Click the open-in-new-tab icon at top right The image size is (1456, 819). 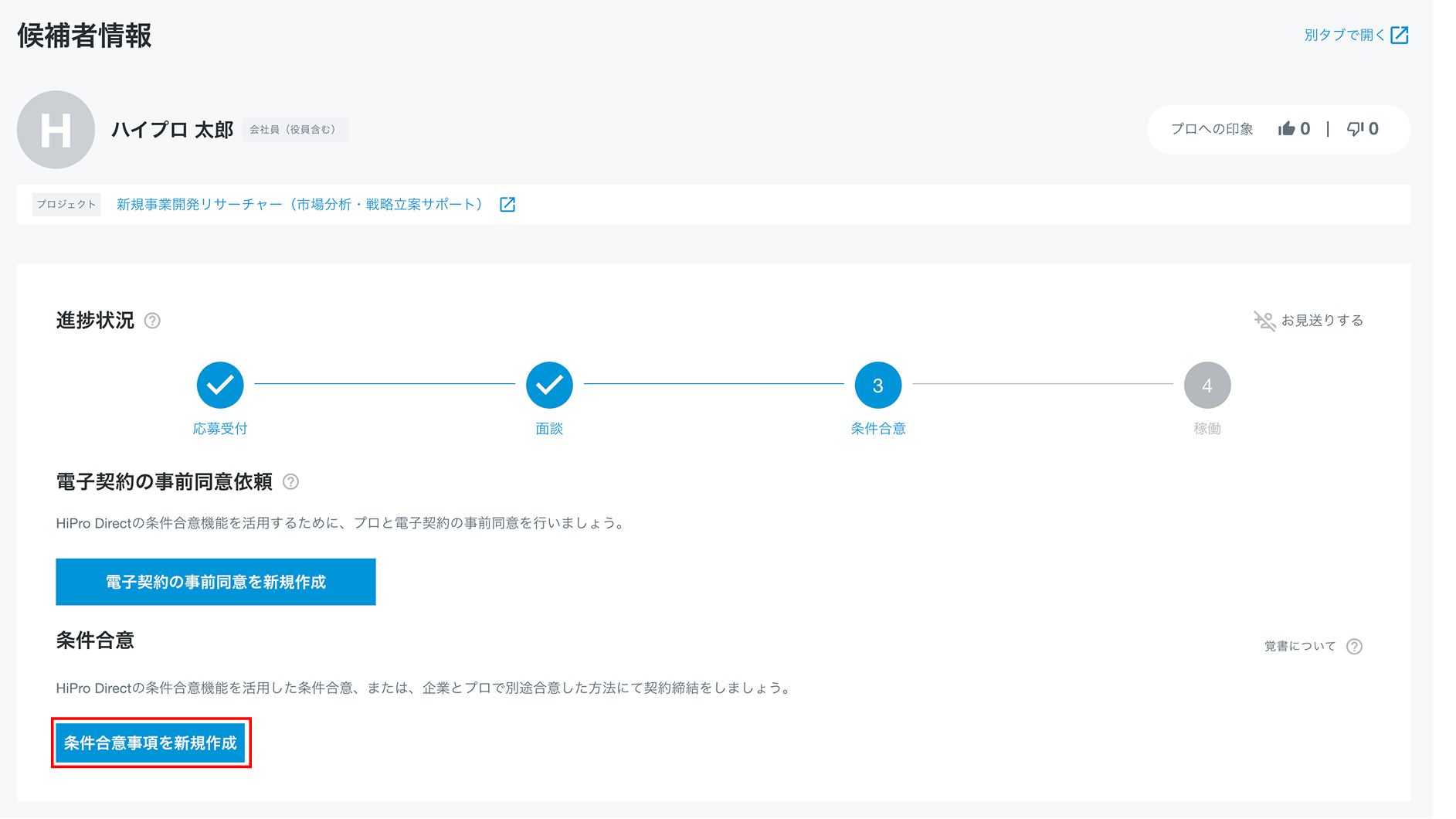(x=1399, y=36)
